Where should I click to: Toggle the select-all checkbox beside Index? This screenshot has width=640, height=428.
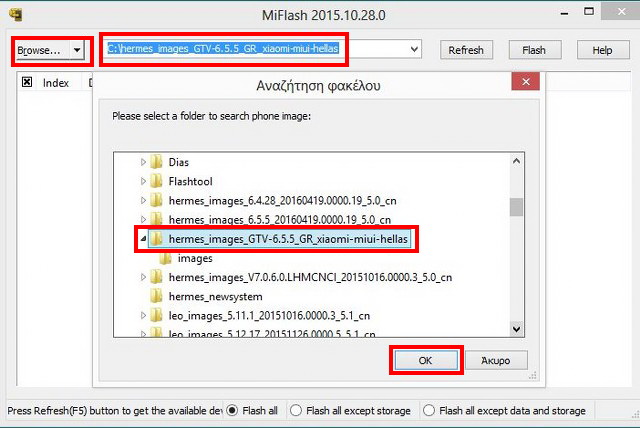[x=27, y=82]
